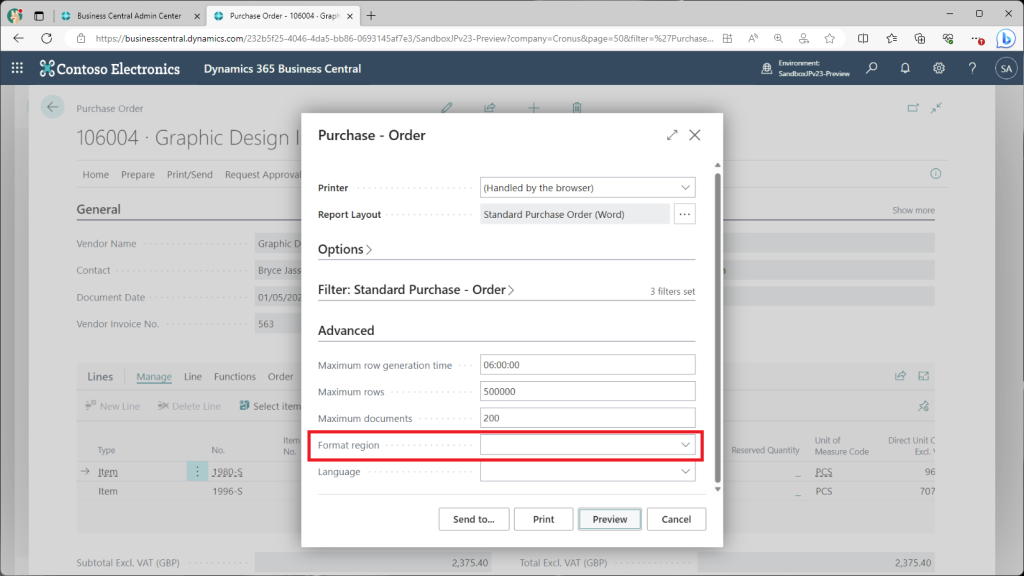Click the search magnifier icon in header
The width and height of the screenshot is (1024, 576).
[872, 68]
